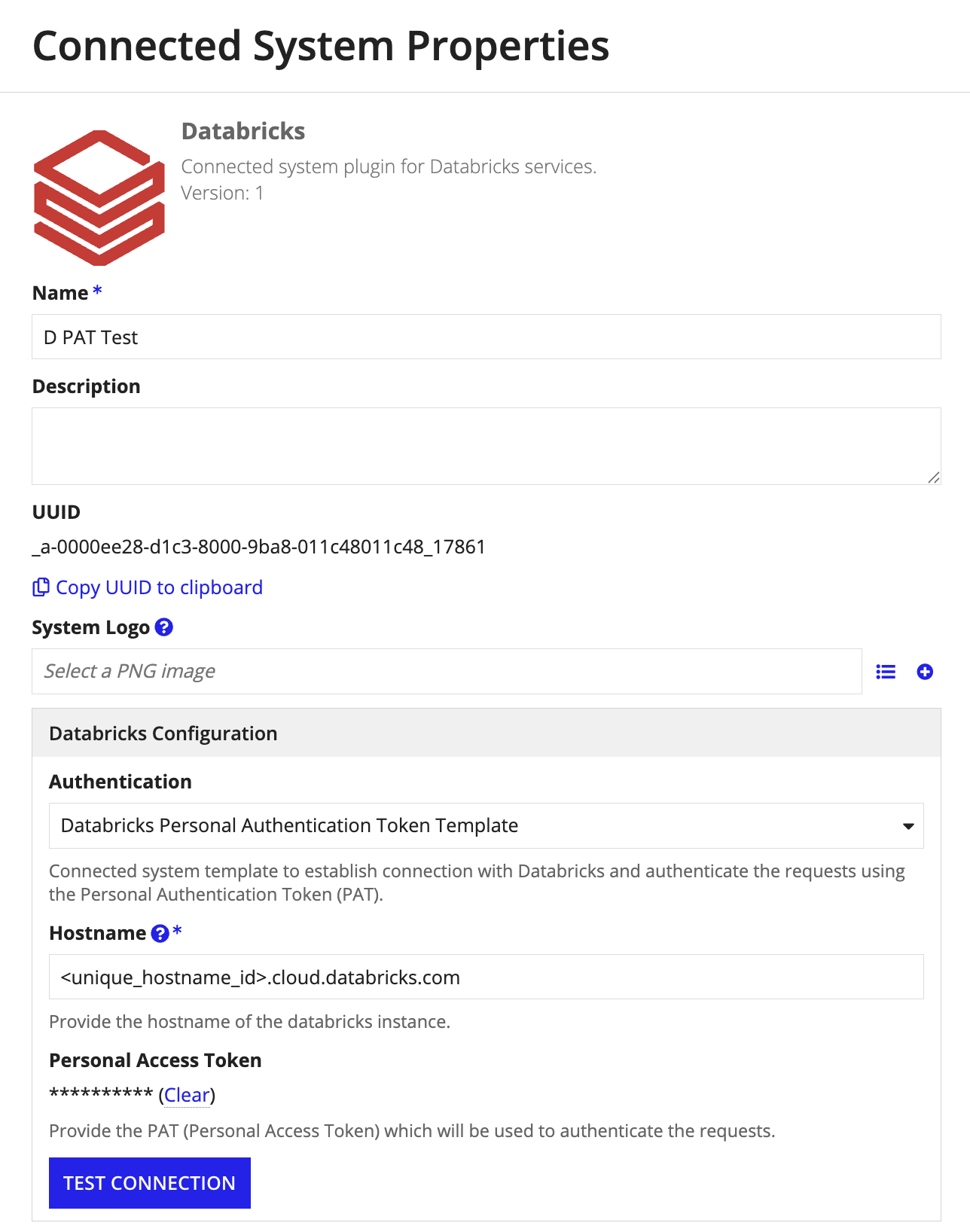This screenshot has height=1232, width=970.
Task: Add a new image with plus icon
Action: click(x=925, y=672)
